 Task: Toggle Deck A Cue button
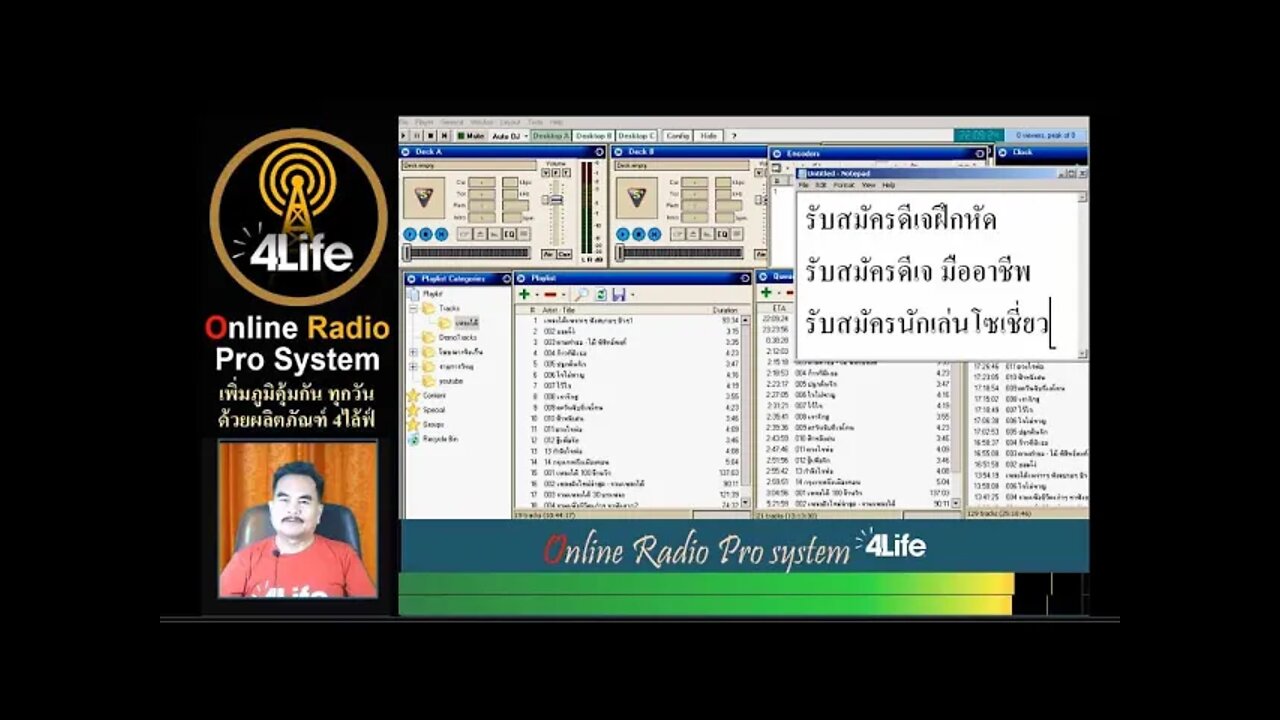[x=564, y=254]
